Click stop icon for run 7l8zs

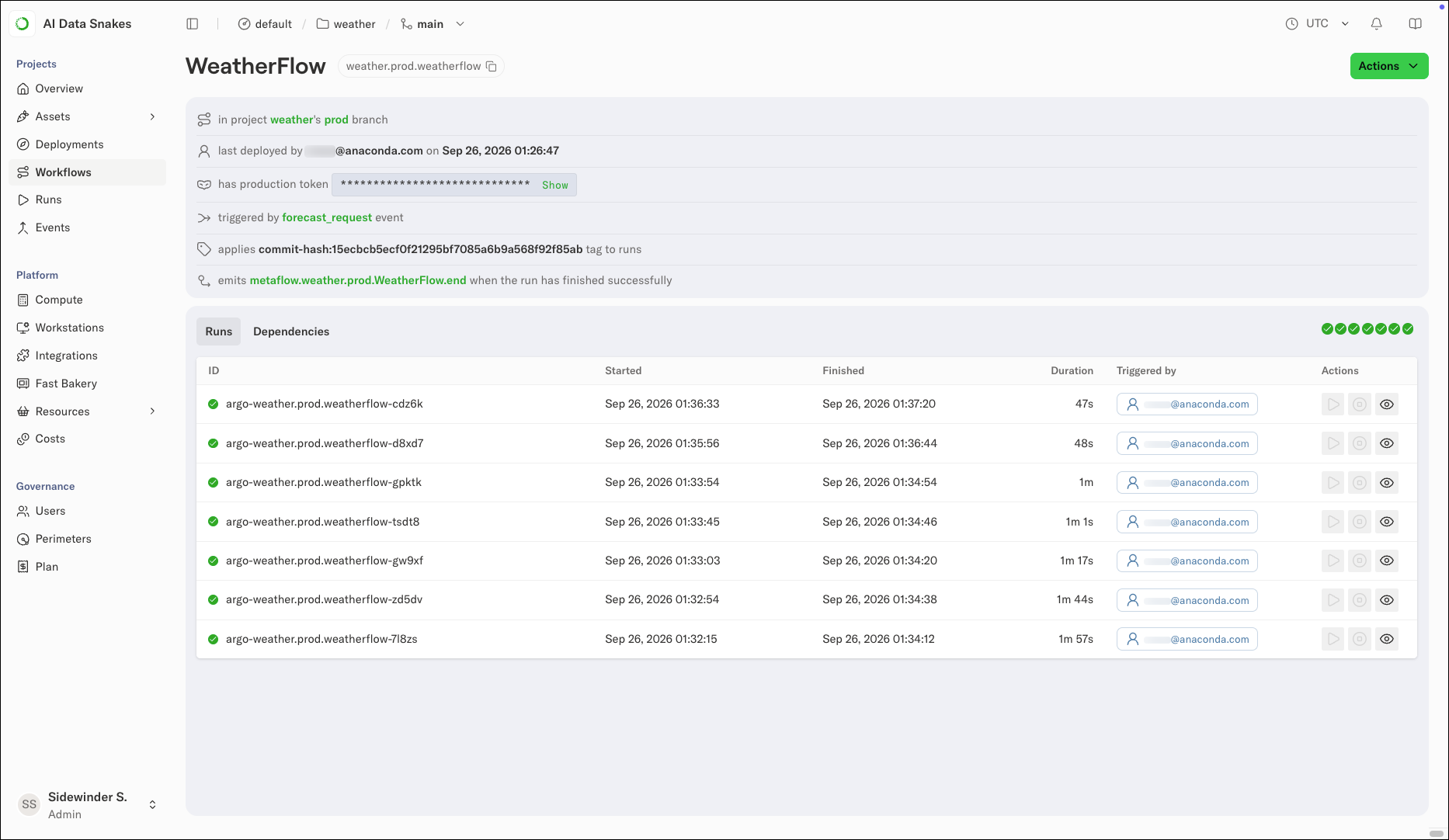coord(1359,639)
